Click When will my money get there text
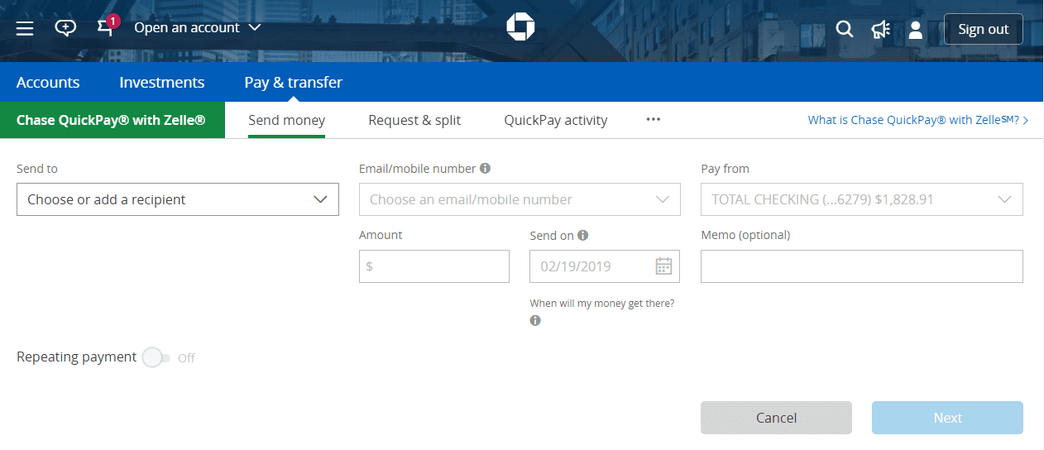 602,304
